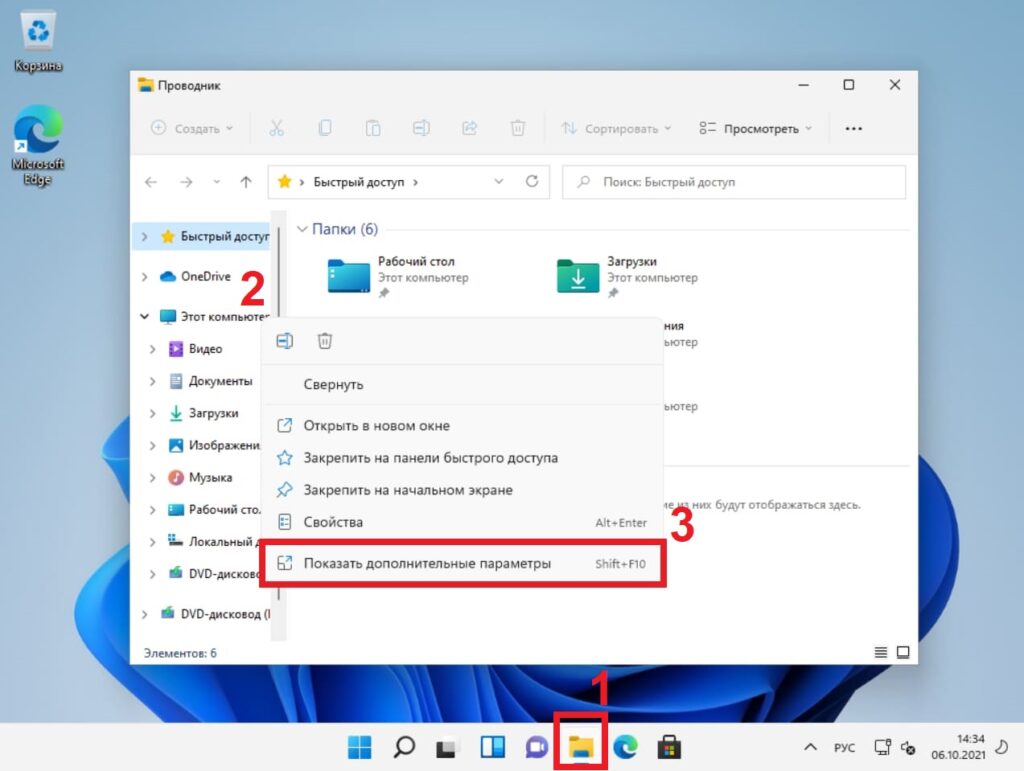Image resolution: width=1024 pixels, height=771 pixels.
Task: Collapse the Папки (6) section
Action: 301,229
